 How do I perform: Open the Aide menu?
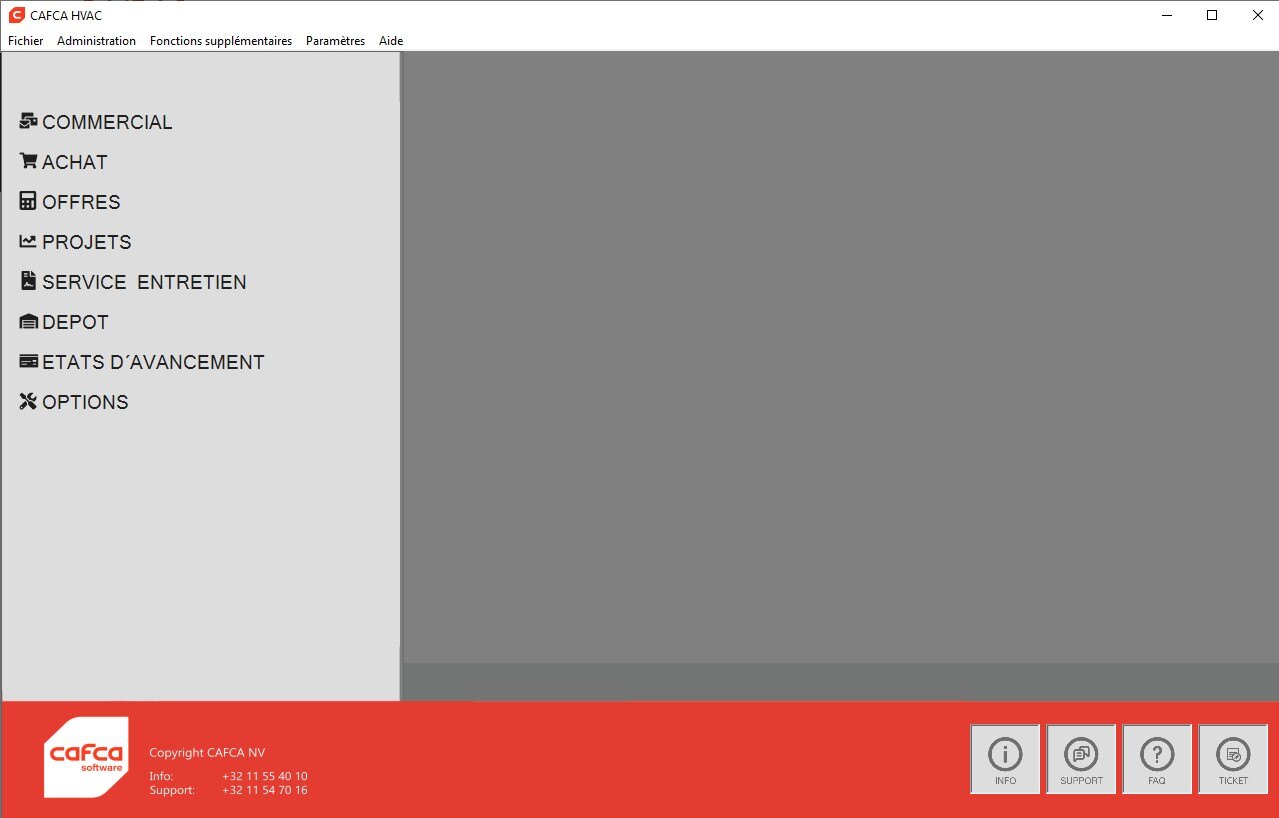(391, 41)
